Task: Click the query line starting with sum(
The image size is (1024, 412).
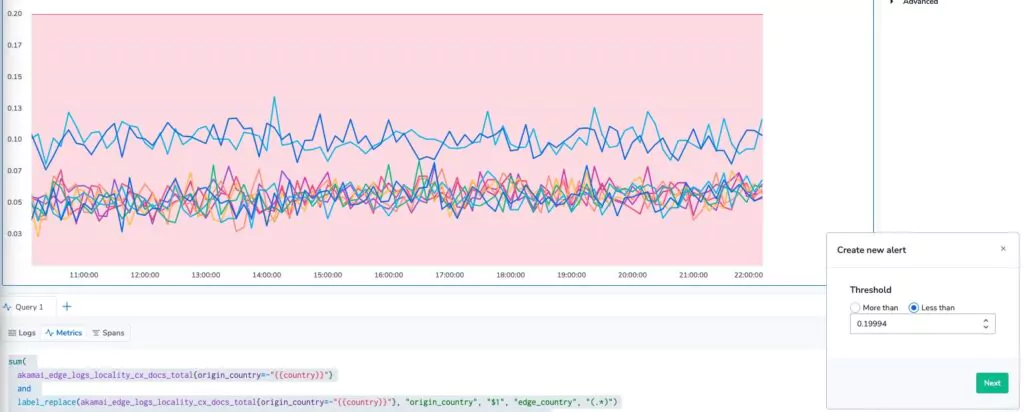Action: point(19,361)
